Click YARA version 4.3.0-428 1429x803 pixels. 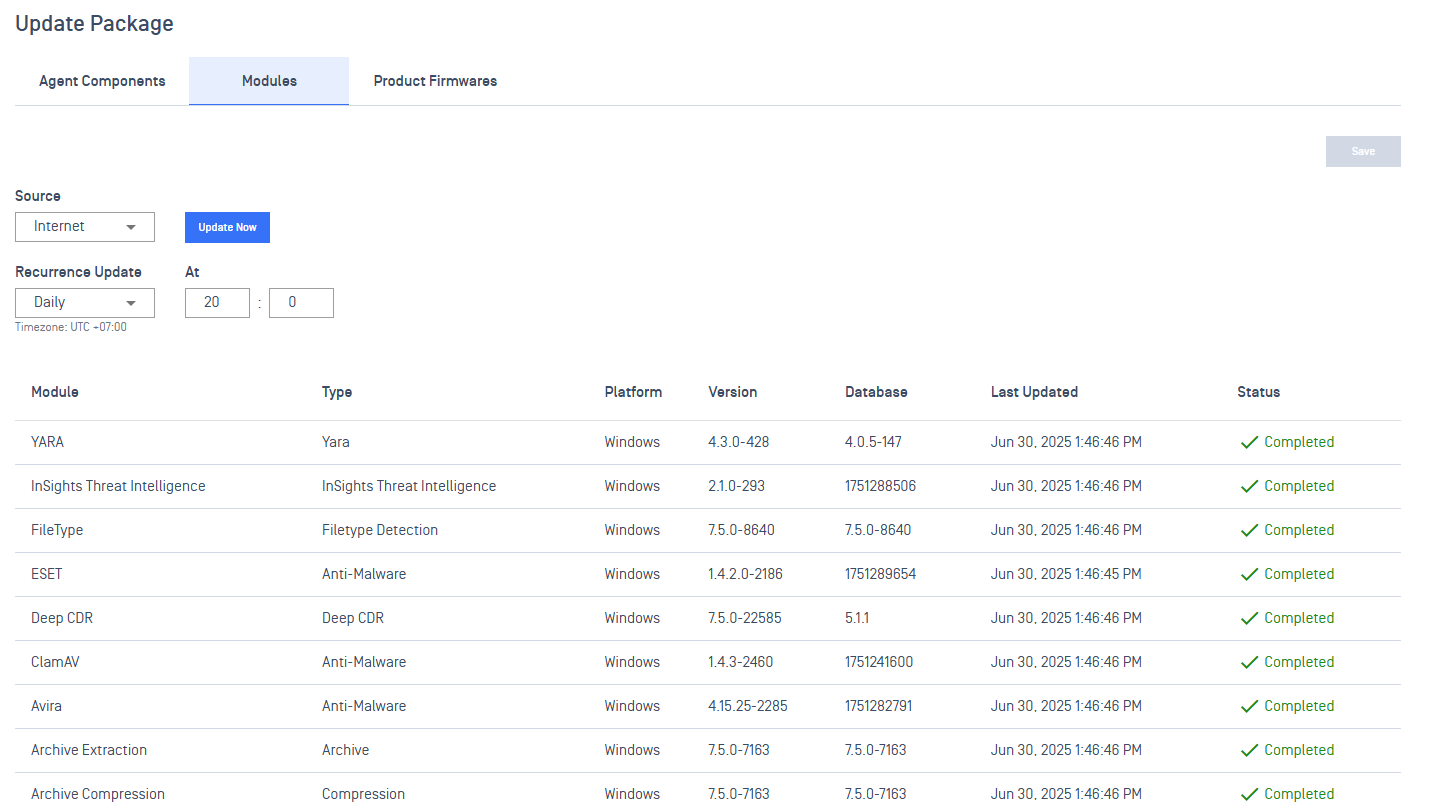pyautogui.click(x=738, y=442)
